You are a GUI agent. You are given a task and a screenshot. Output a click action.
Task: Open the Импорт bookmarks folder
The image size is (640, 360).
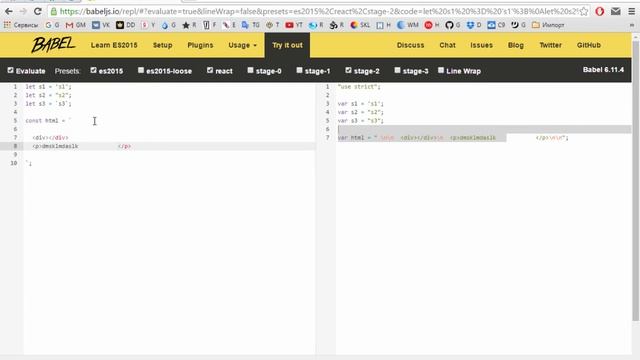coord(548,25)
